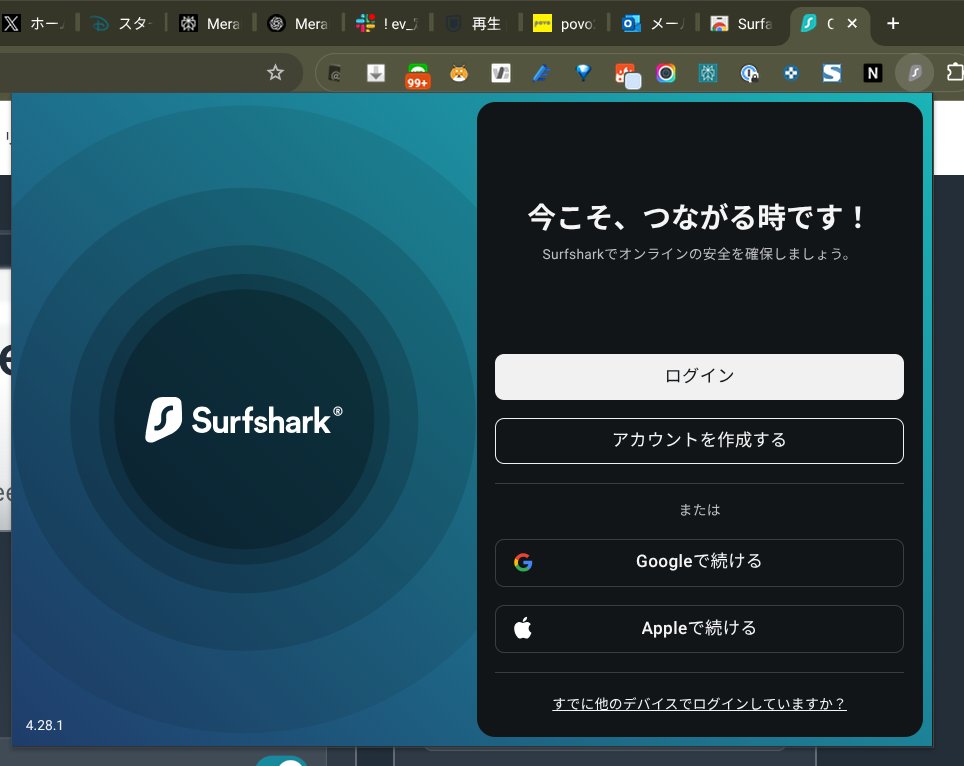Viewport: 964px width, 766px height.
Task: Click the heading 今こそ、つながる時です！
Action: [x=699, y=217]
